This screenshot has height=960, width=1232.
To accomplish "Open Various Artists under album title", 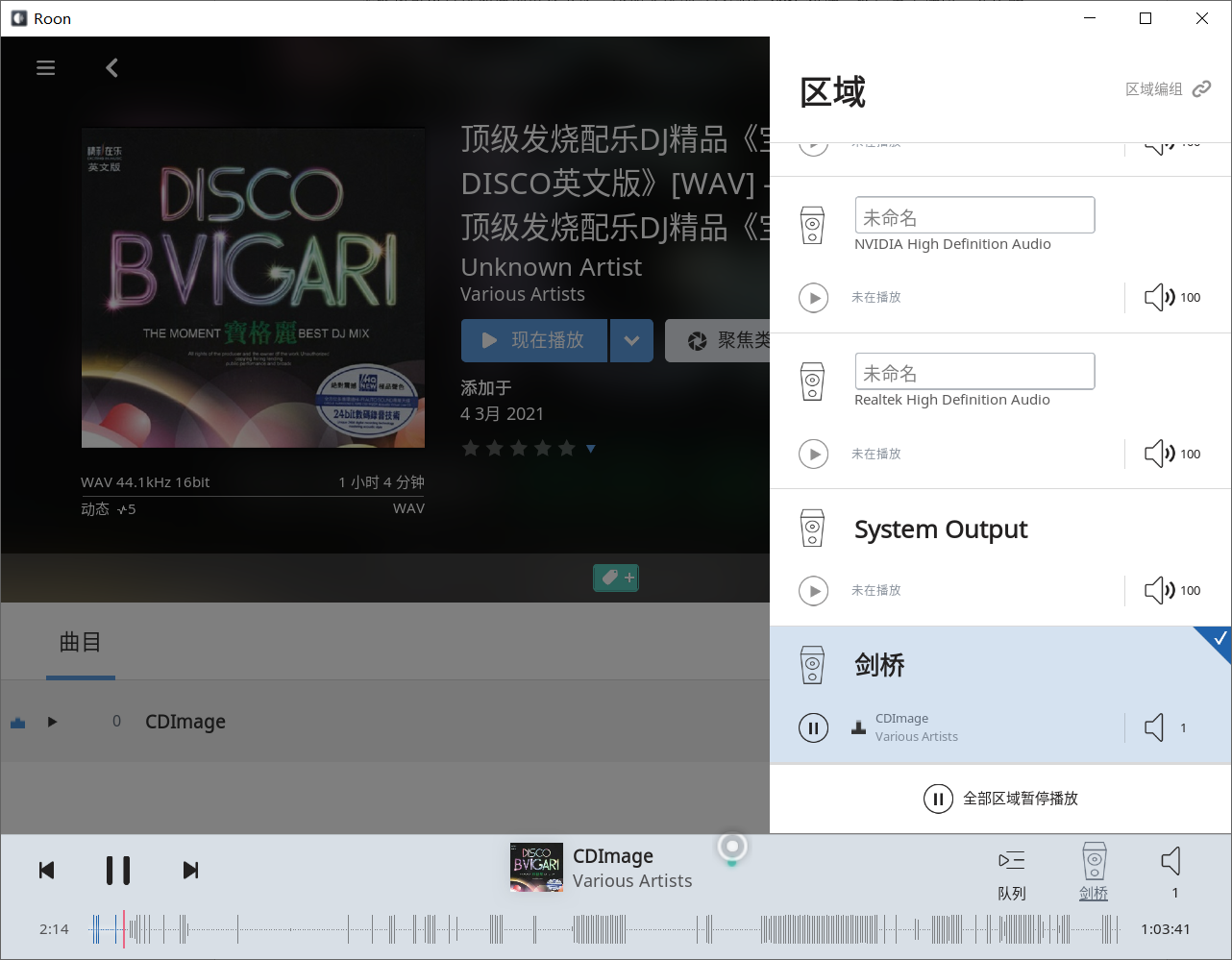I will (x=523, y=294).
